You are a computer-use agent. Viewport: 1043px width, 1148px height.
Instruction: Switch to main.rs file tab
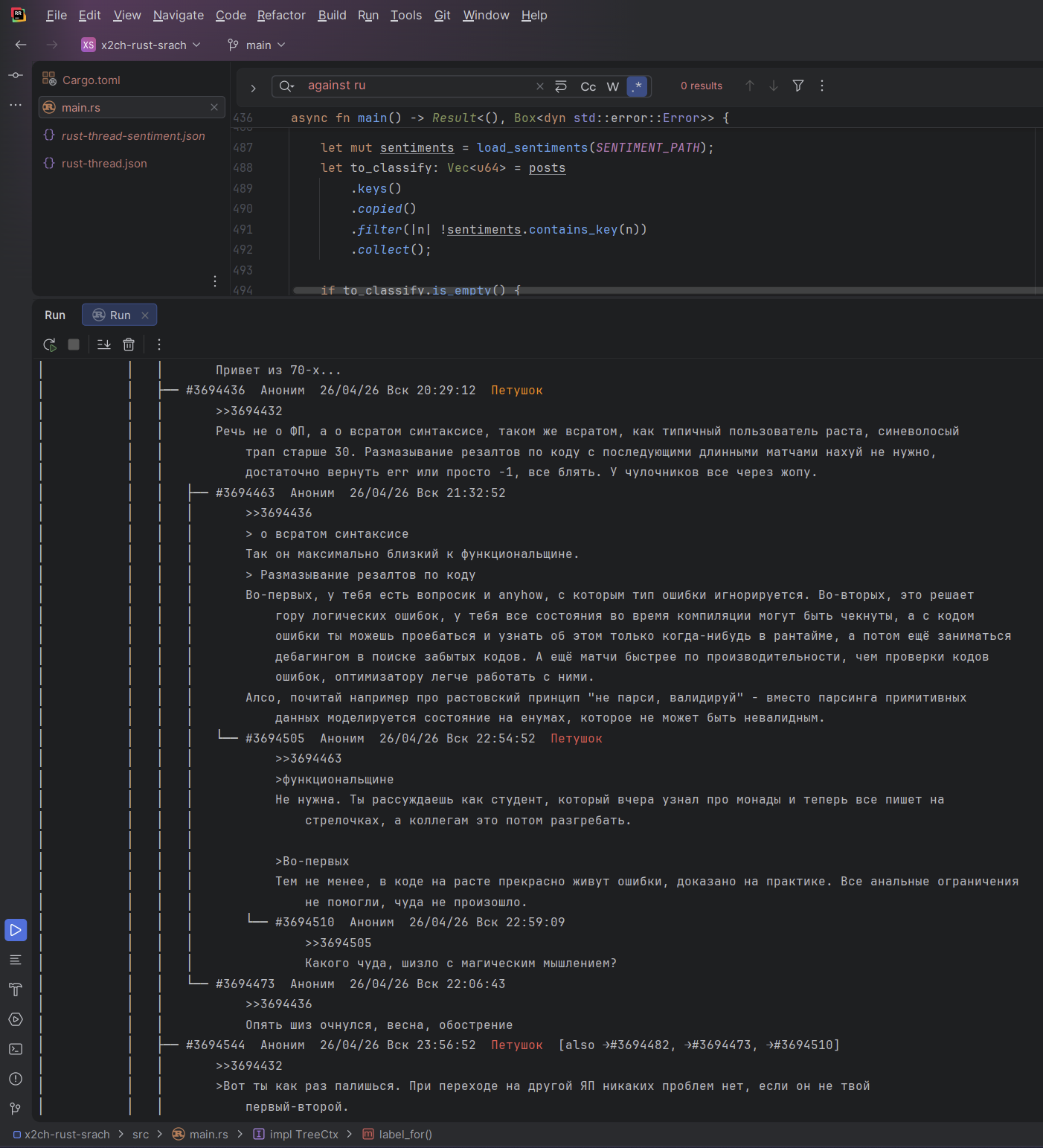(x=132, y=107)
